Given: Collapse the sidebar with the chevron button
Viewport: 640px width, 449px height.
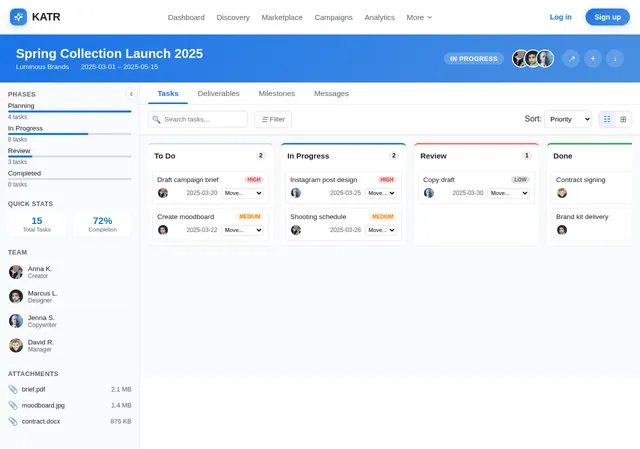Looking at the screenshot, I should (x=131, y=94).
